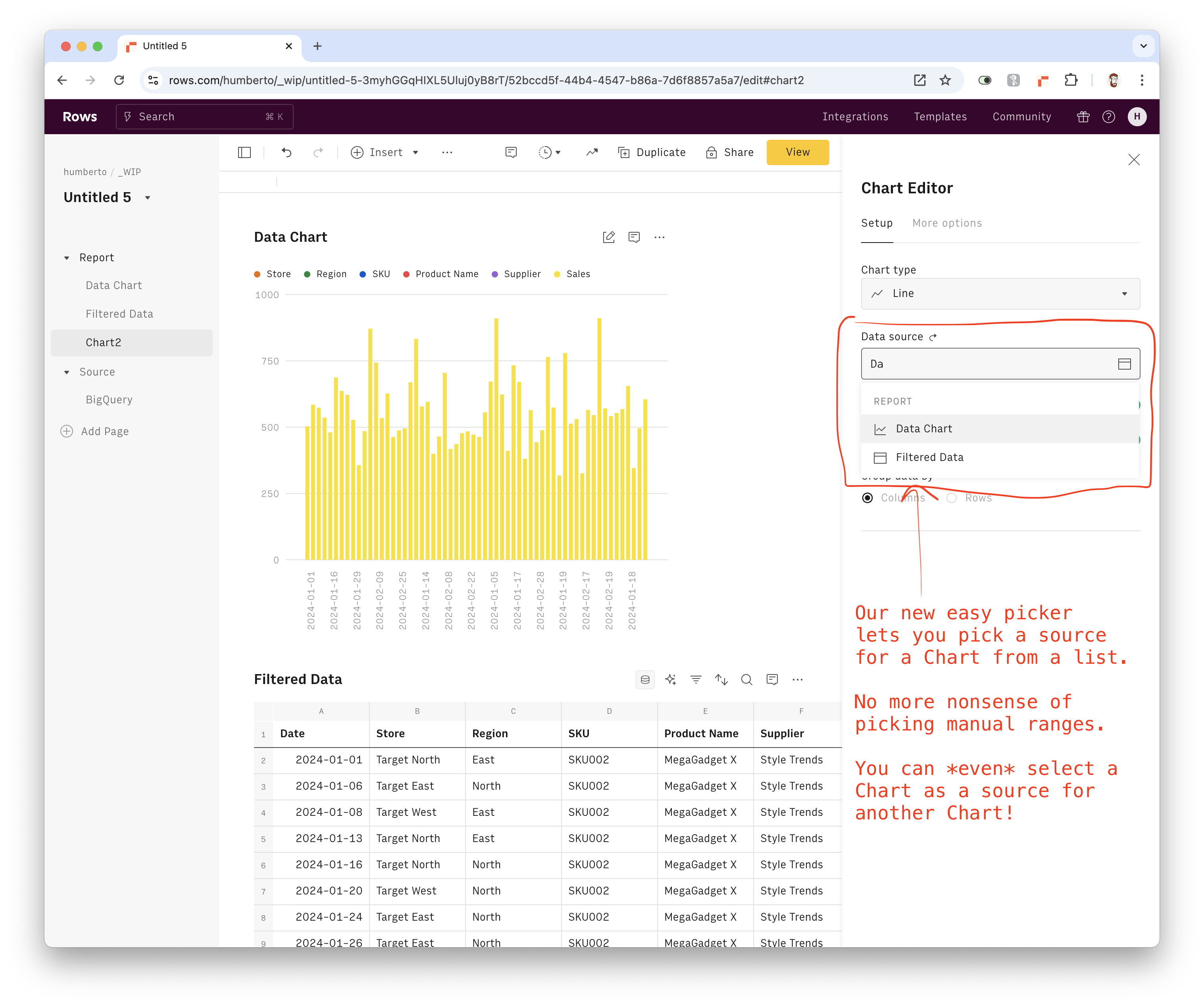Click the redo arrow in toolbar
The width and height of the screenshot is (1204, 1006).
coord(318,152)
